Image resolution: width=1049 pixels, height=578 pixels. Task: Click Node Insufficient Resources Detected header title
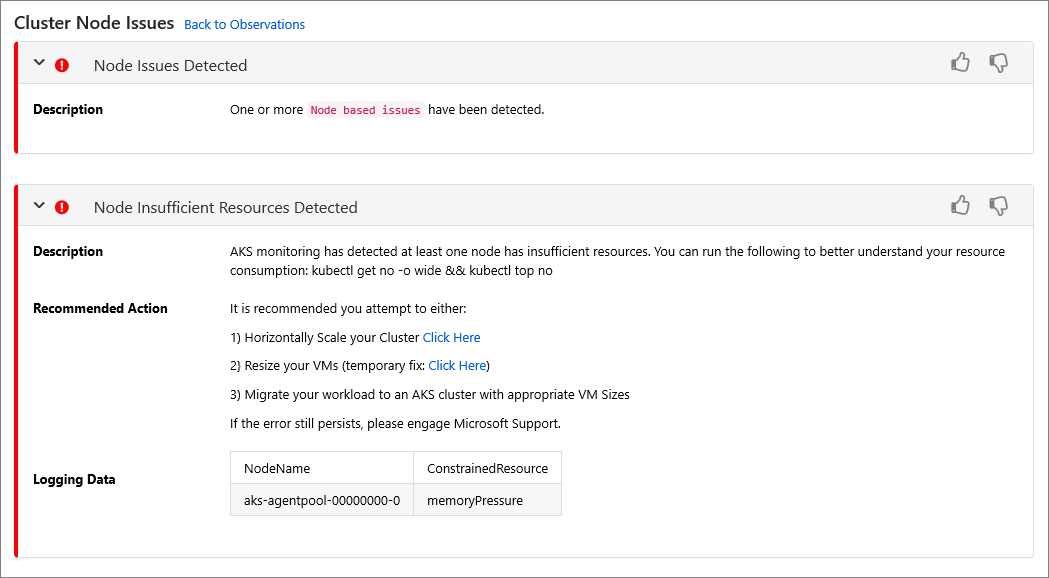click(x=225, y=207)
